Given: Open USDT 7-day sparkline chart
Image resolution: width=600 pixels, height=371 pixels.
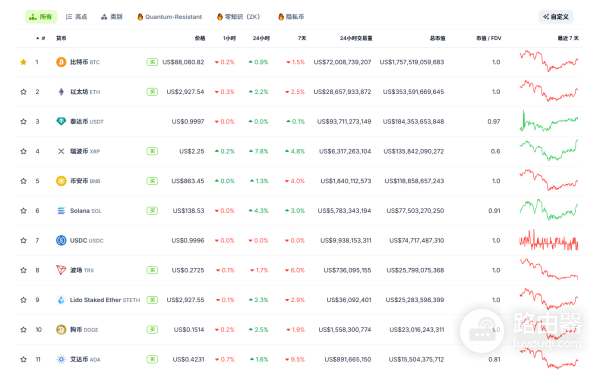Looking at the screenshot, I should (x=549, y=121).
